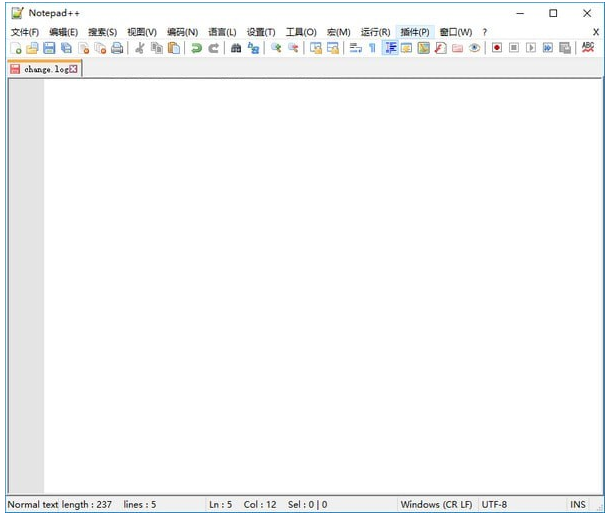Open the 文件(F) menu

[25, 32]
